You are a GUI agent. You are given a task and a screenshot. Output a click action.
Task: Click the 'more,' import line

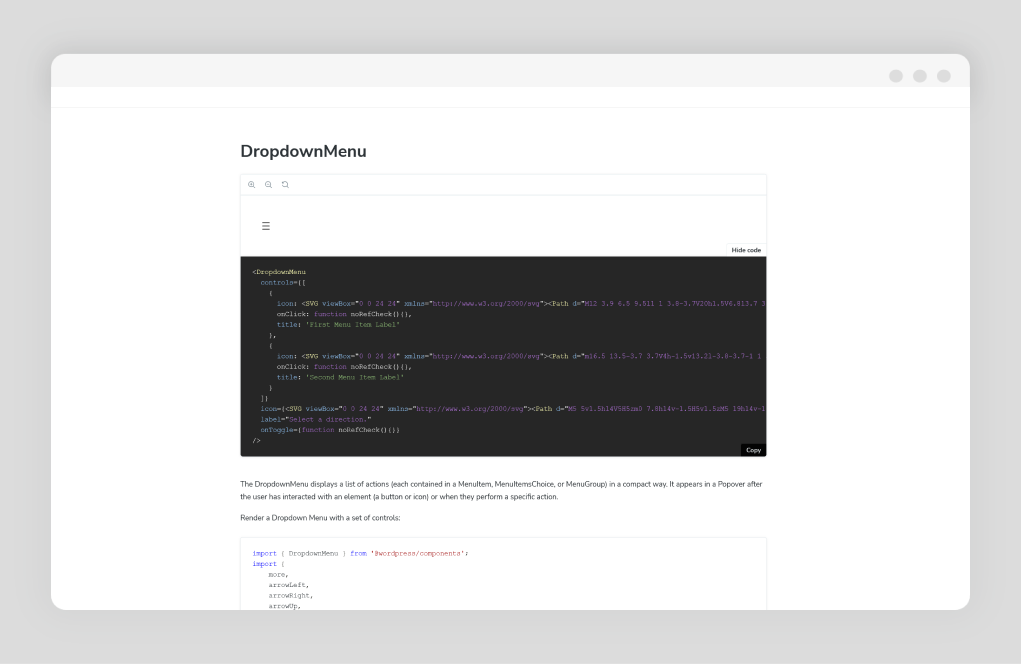[x=278, y=575]
